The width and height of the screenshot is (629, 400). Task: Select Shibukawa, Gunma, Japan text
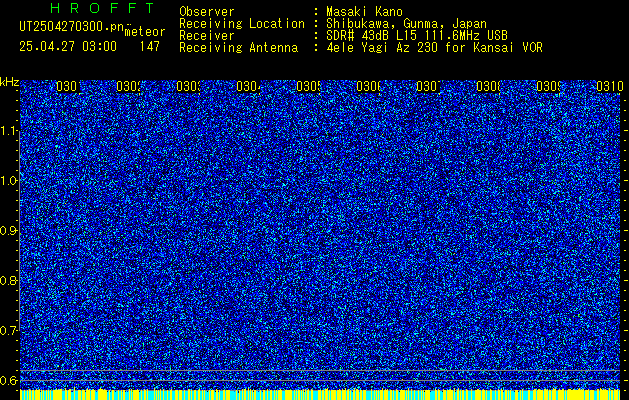pyautogui.click(x=406, y=24)
